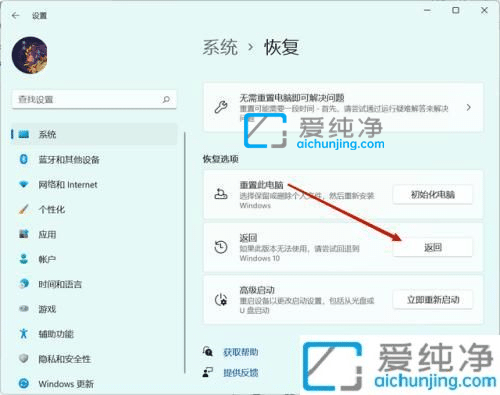Click the 初始化电脑 button
This screenshot has width=500, height=395.
click(x=433, y=195)
